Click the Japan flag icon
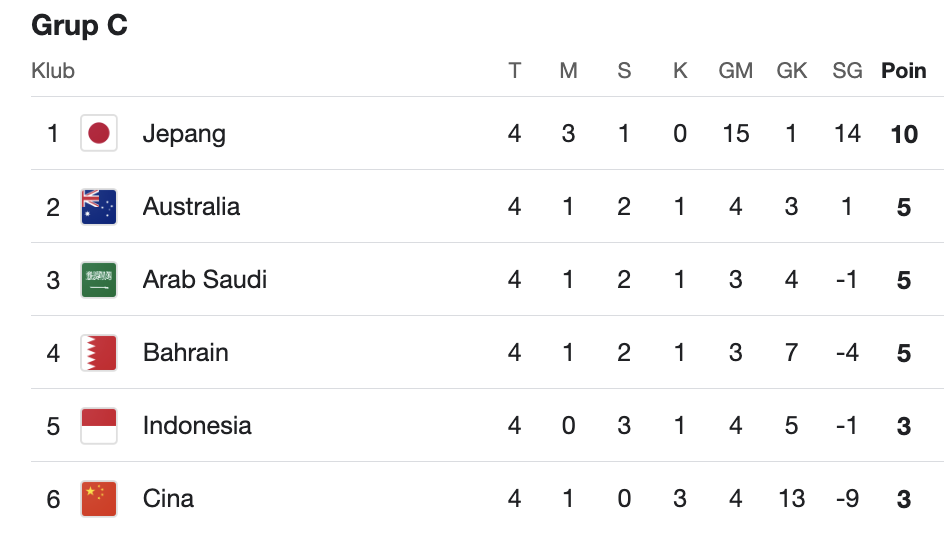The image size is (944, 554). click(x=99, y=133)
